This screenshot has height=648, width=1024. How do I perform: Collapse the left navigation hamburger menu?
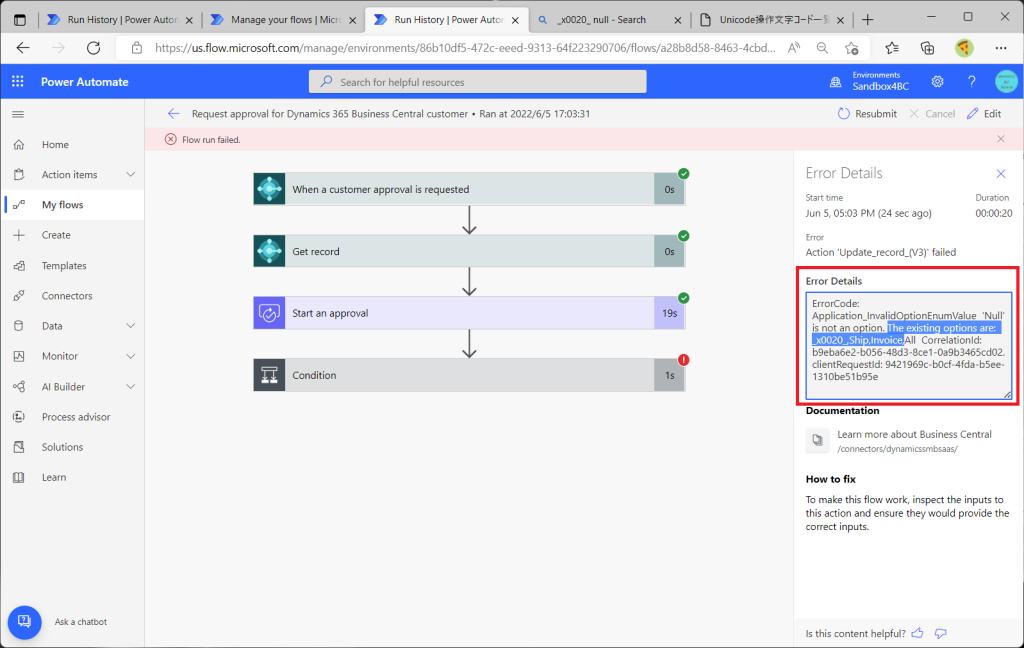pyautogui.click(x=18, y=114)
